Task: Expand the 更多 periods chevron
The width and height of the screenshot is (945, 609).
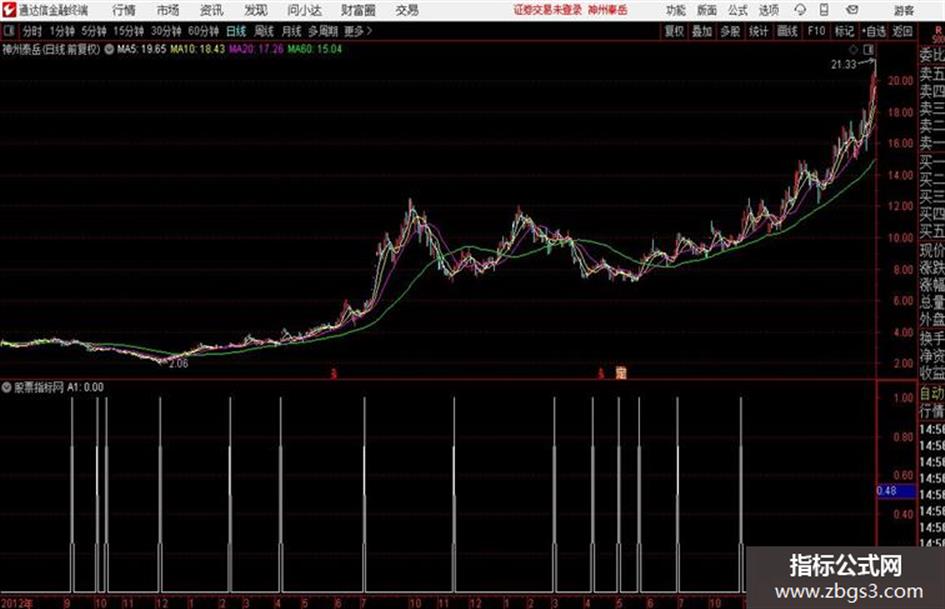Action: (x=369, y=31)
